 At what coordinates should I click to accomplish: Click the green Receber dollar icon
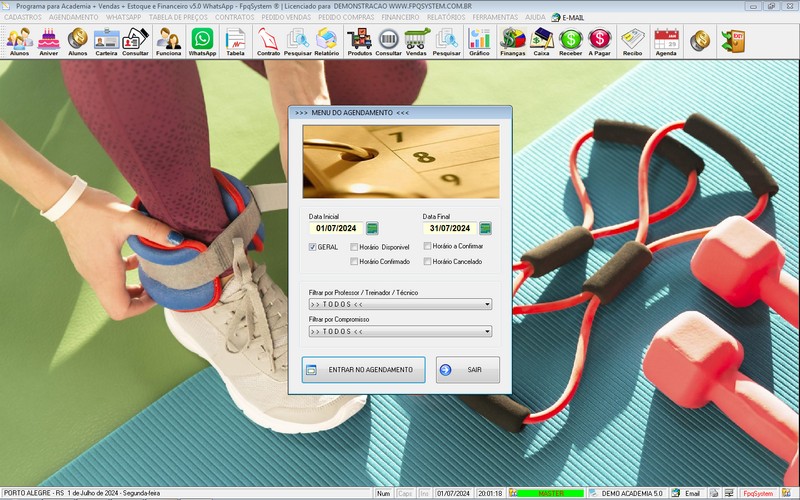[570, 41]
